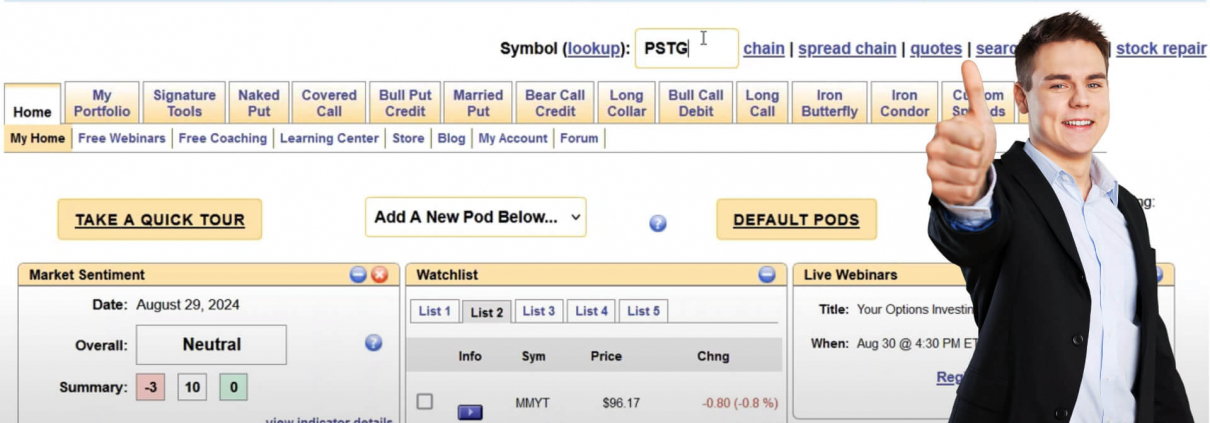Click the red -3 summary box
This screenshot has width=1210, height=423.
pos(150,387)
